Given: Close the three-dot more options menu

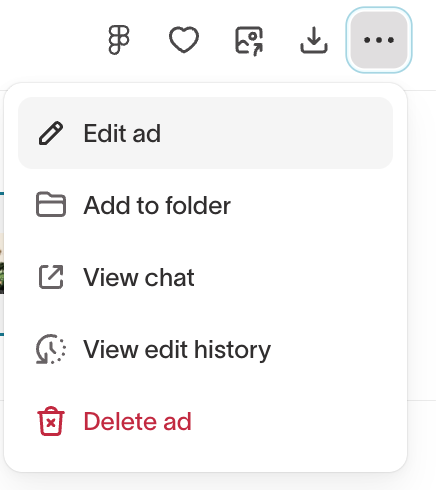Looking at the screenshot, I should click(379, 40).
